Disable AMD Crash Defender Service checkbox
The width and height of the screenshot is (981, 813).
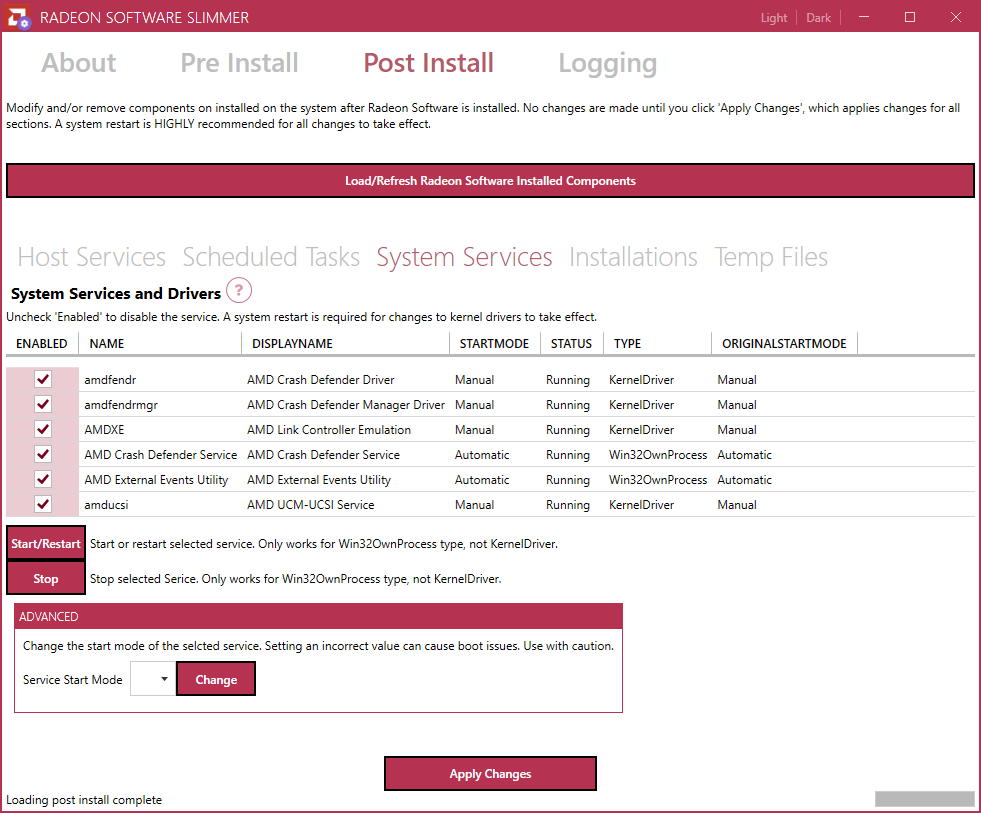[x=43, y=454]
